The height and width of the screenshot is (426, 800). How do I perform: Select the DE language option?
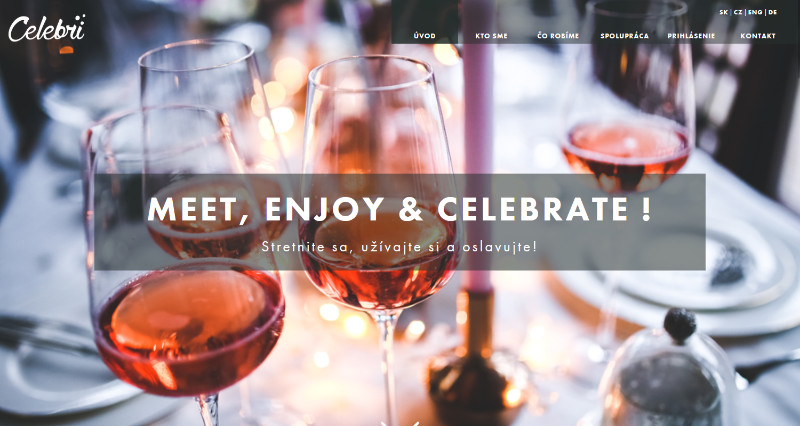point(772,12)
